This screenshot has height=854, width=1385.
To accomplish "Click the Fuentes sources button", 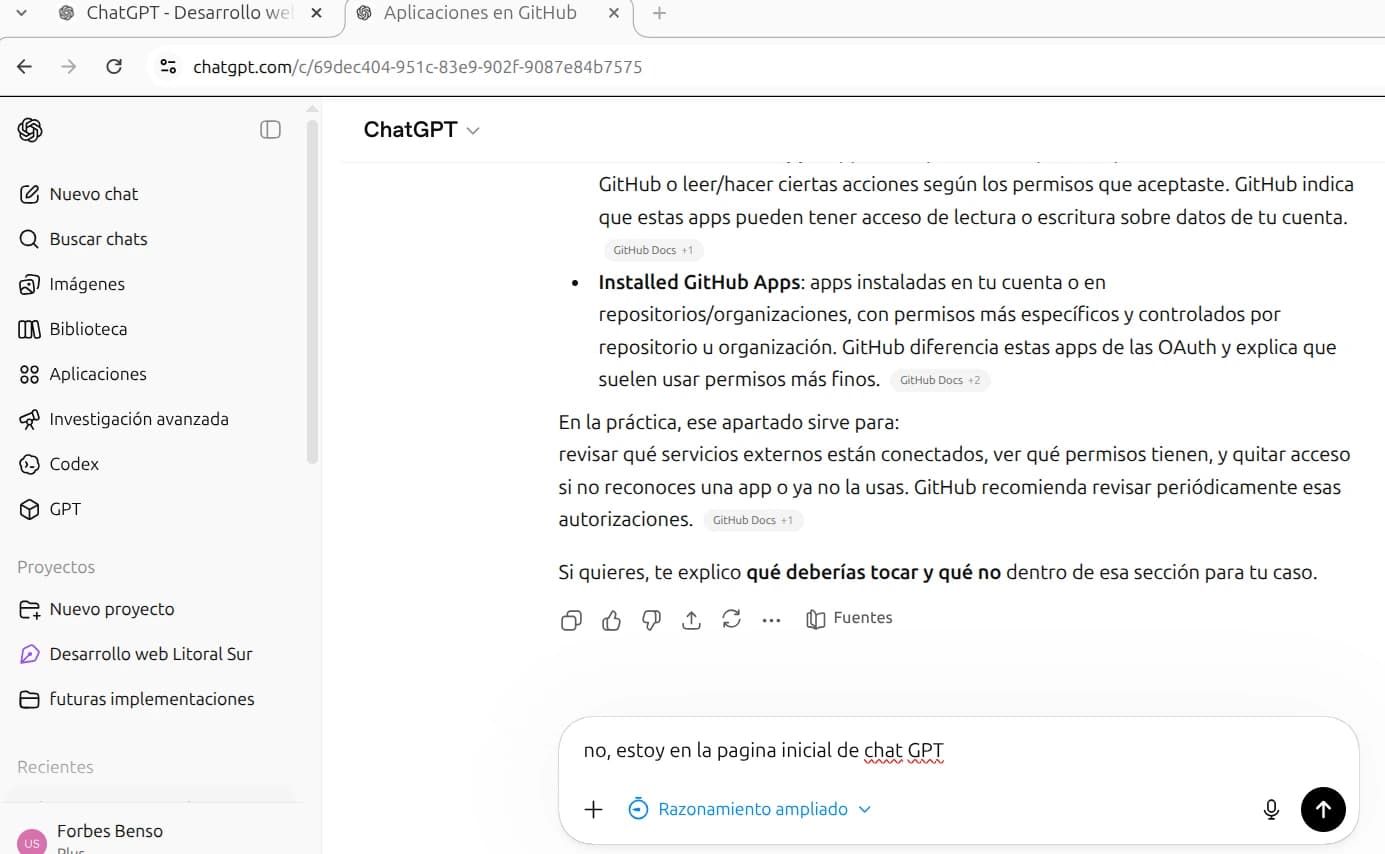I will pos(849,618).
